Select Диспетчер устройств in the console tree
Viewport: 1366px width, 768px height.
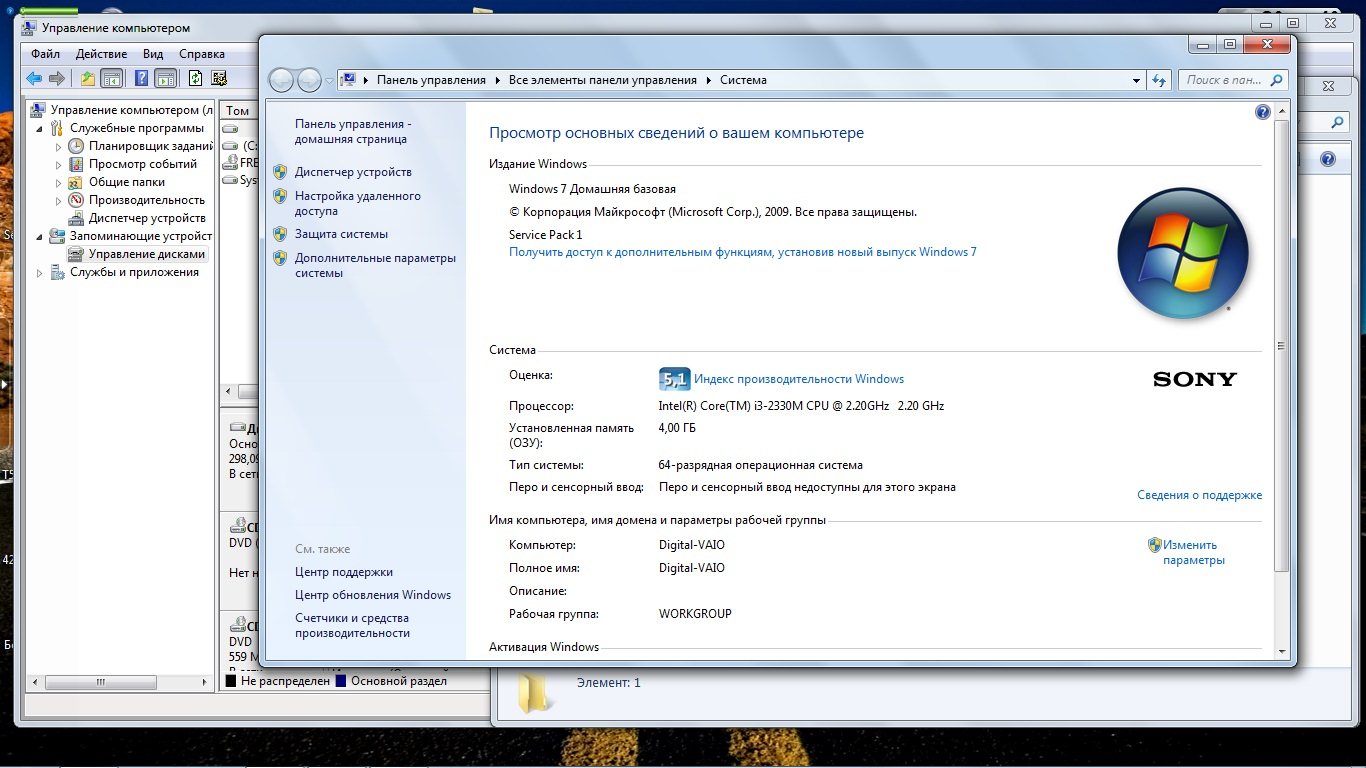(x=147, y=219)
